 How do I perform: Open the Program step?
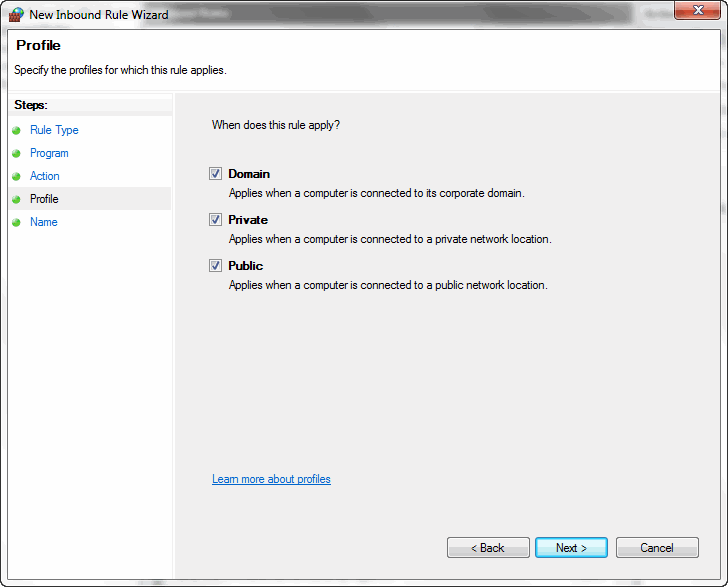point(49,153)
